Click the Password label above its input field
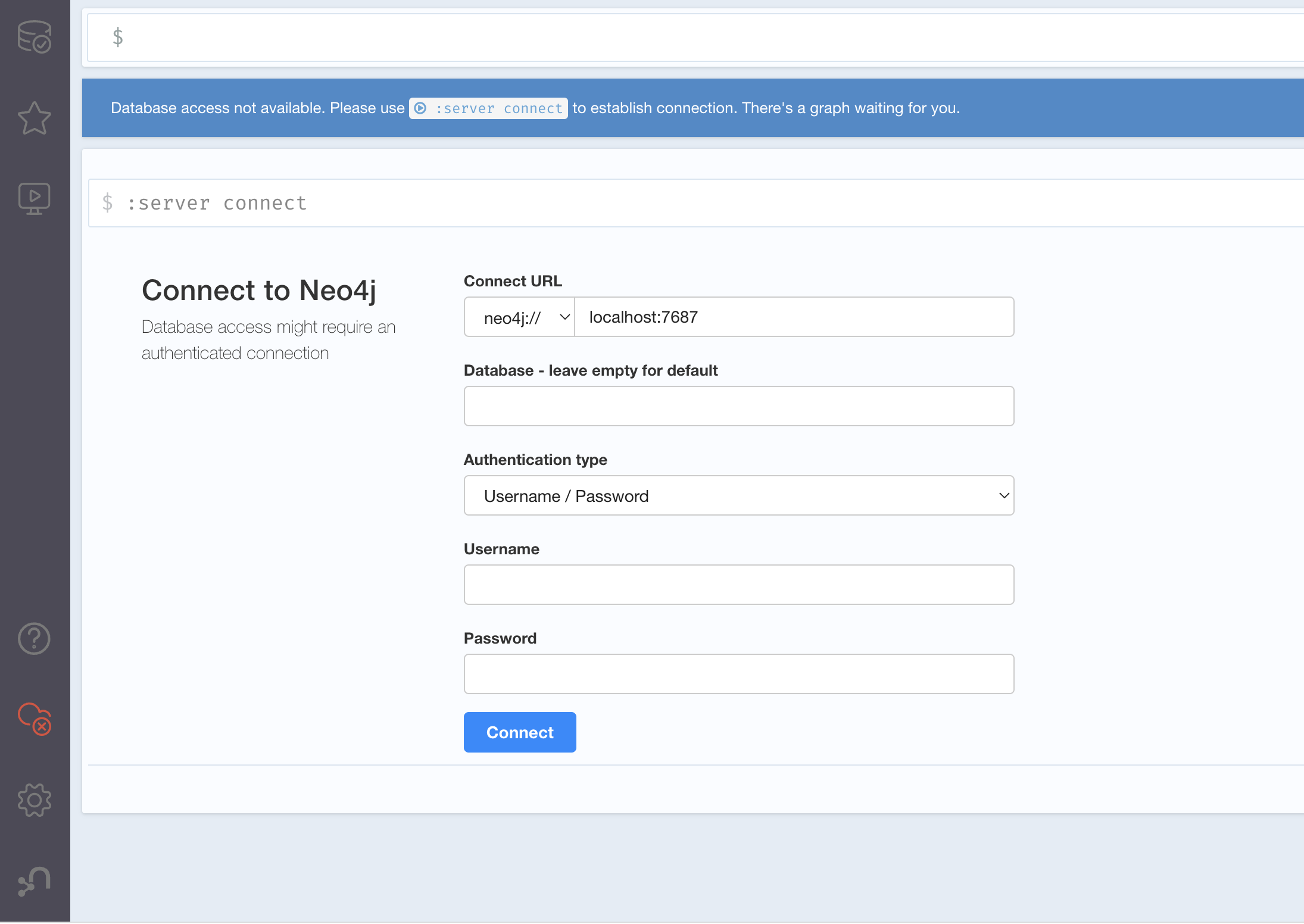 pyautogui.click(x=500, y=639)
